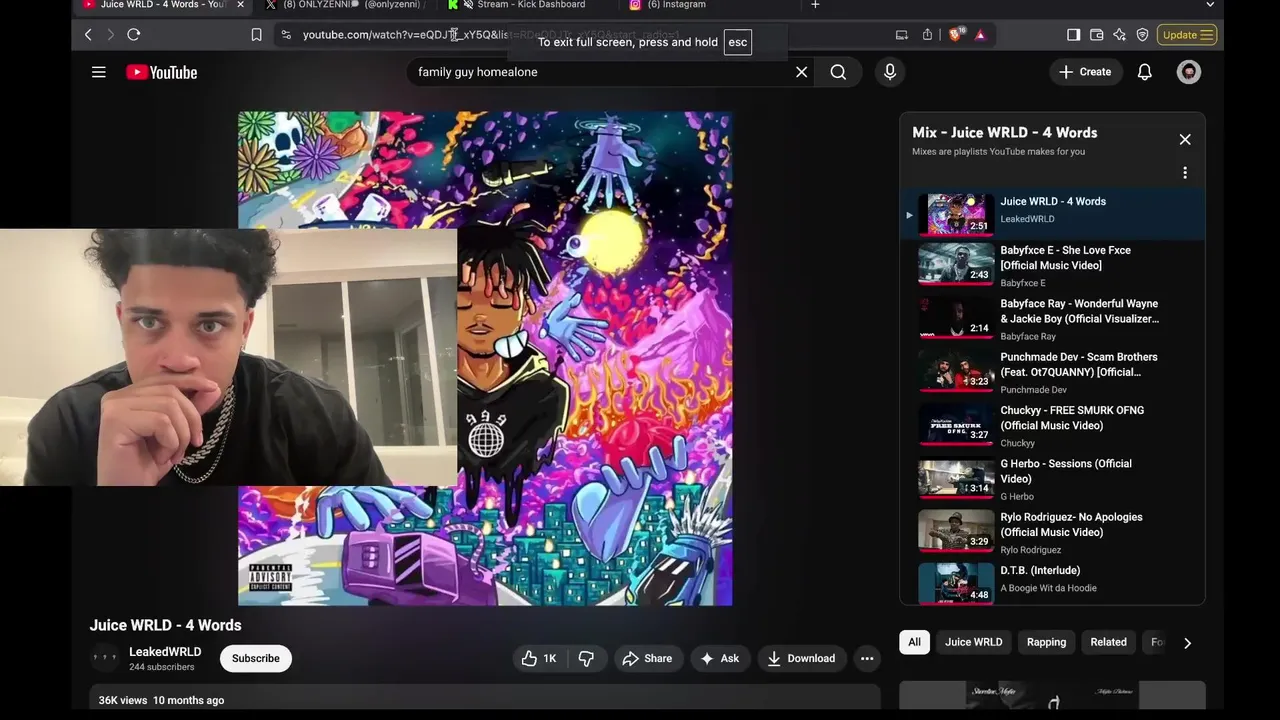This screenshot has width=1280, height=720.
Task: Play Babyface Ray - Wonderful Wayne & Jackie Boy
Action: pos(1052,320)
